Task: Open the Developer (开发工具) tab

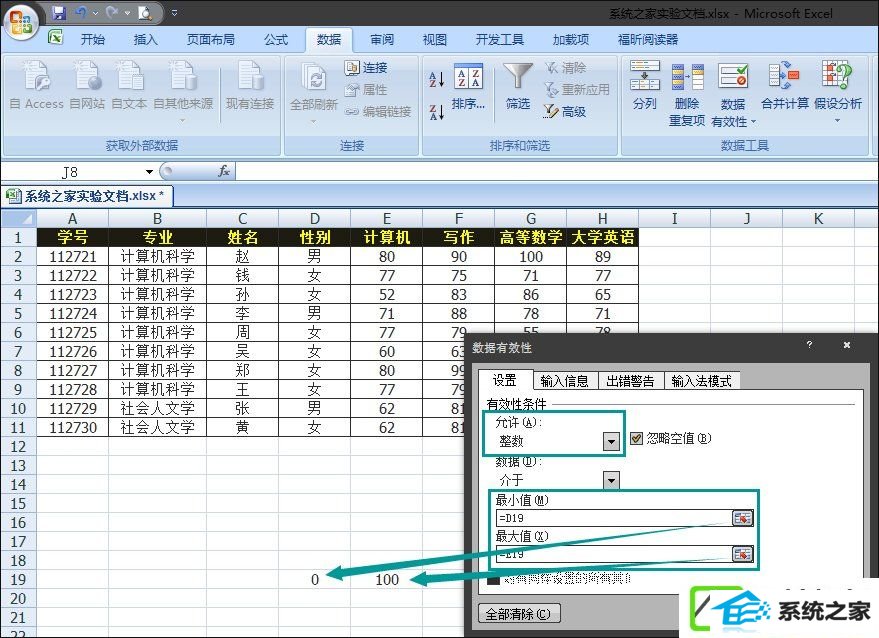Action: coord(499,39)
